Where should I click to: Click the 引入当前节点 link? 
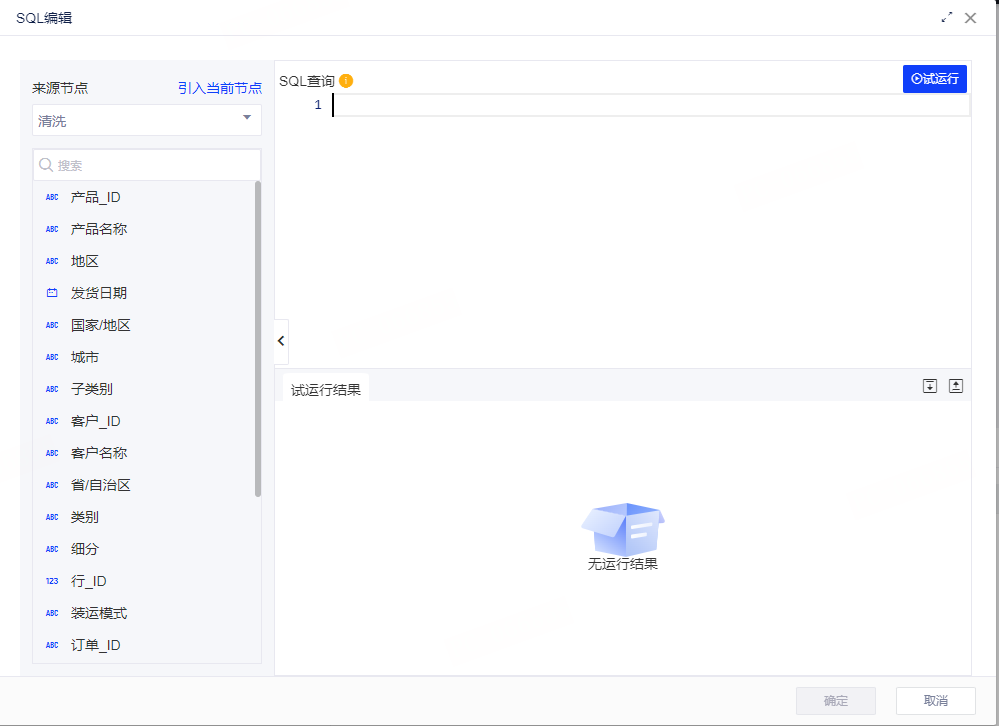pyautogui.click(x=219, y=88)
